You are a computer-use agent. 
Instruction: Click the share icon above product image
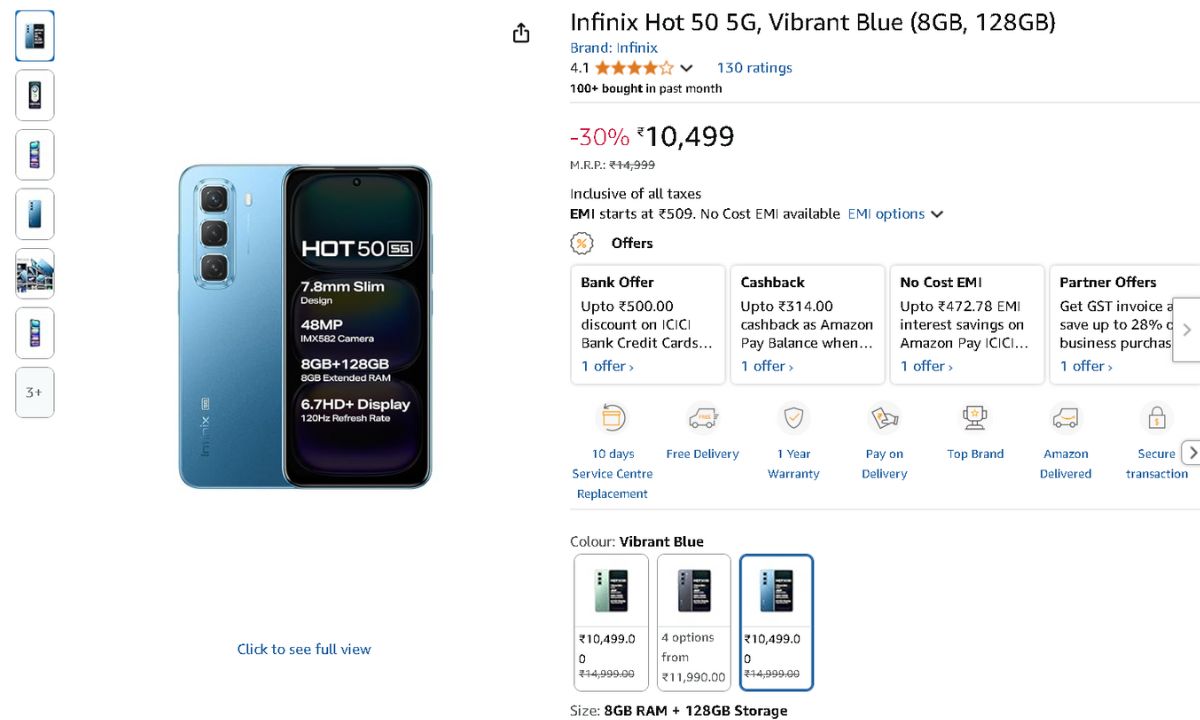pyautogui.click(x=521, y=34)
